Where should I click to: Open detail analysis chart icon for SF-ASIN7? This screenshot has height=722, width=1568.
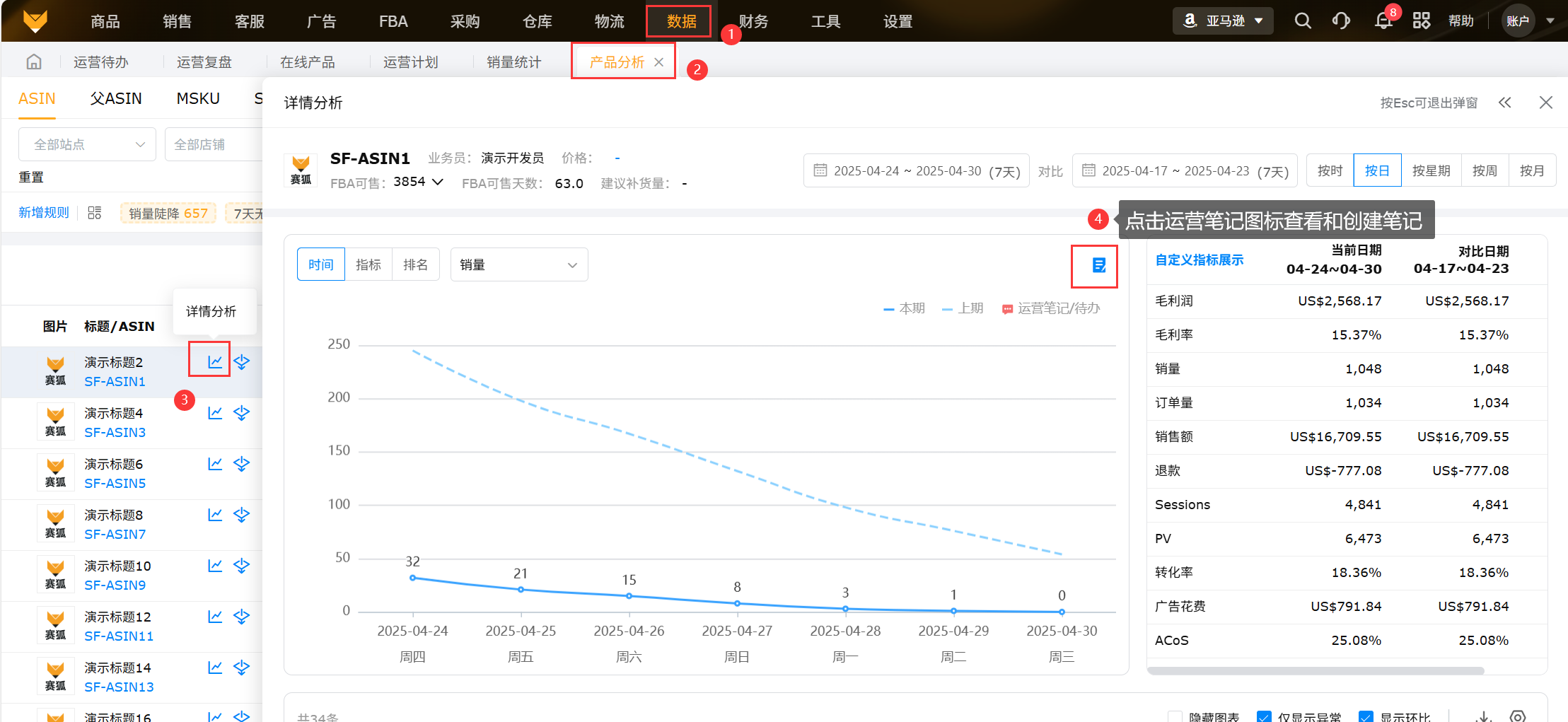(x=215, y=515)
